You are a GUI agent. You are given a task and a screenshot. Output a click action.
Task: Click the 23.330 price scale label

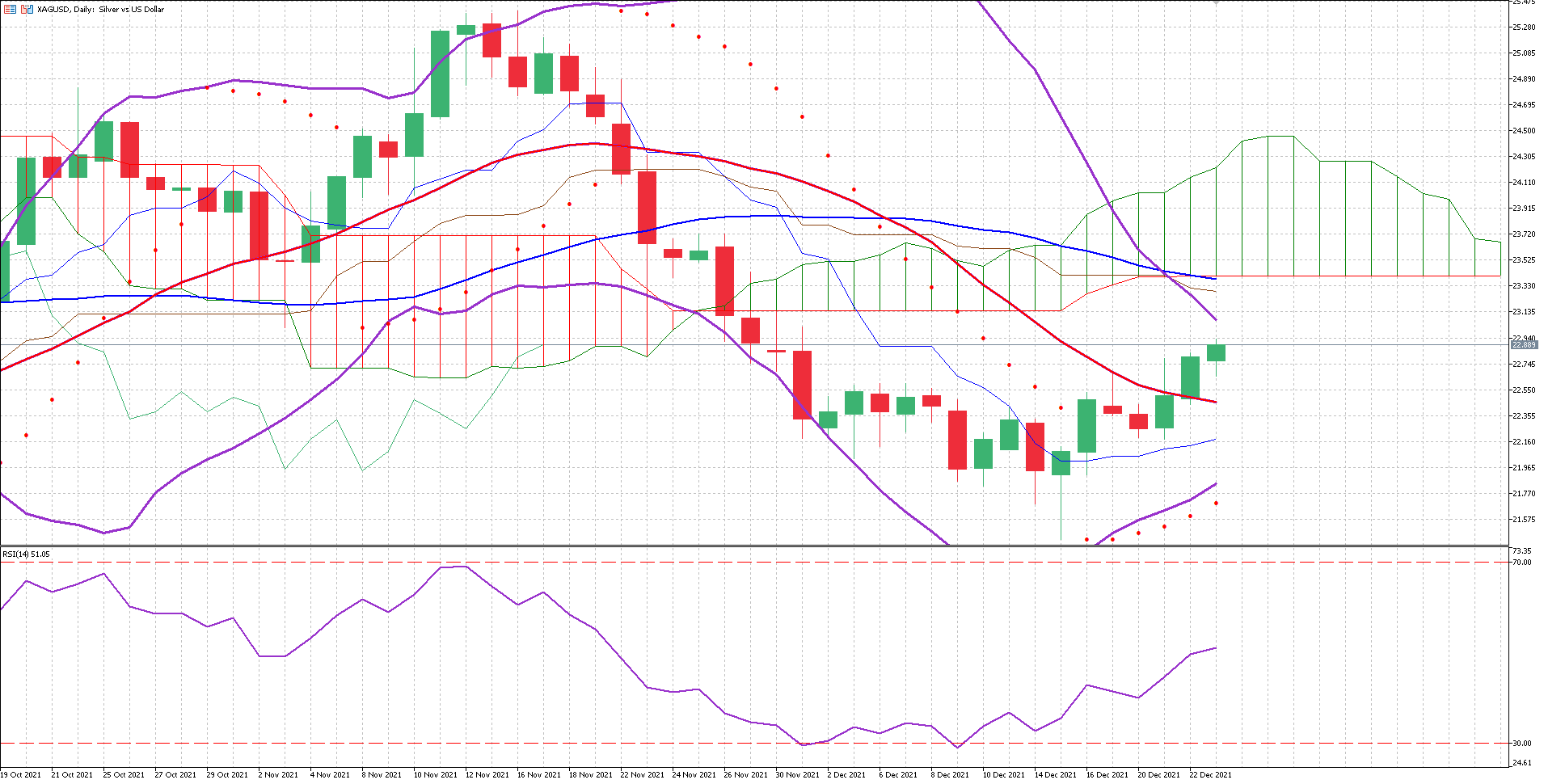pos(1523,286)
